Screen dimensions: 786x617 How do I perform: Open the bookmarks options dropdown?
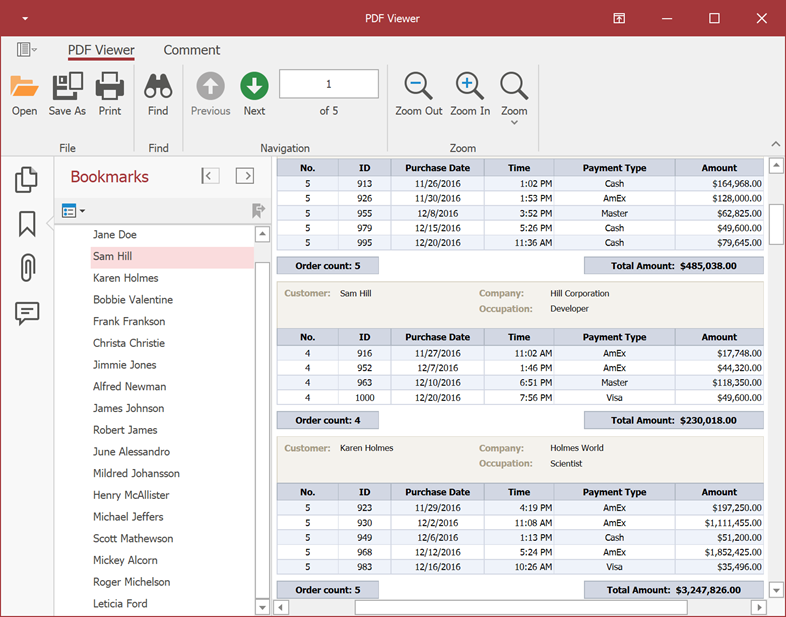point(73,211)
